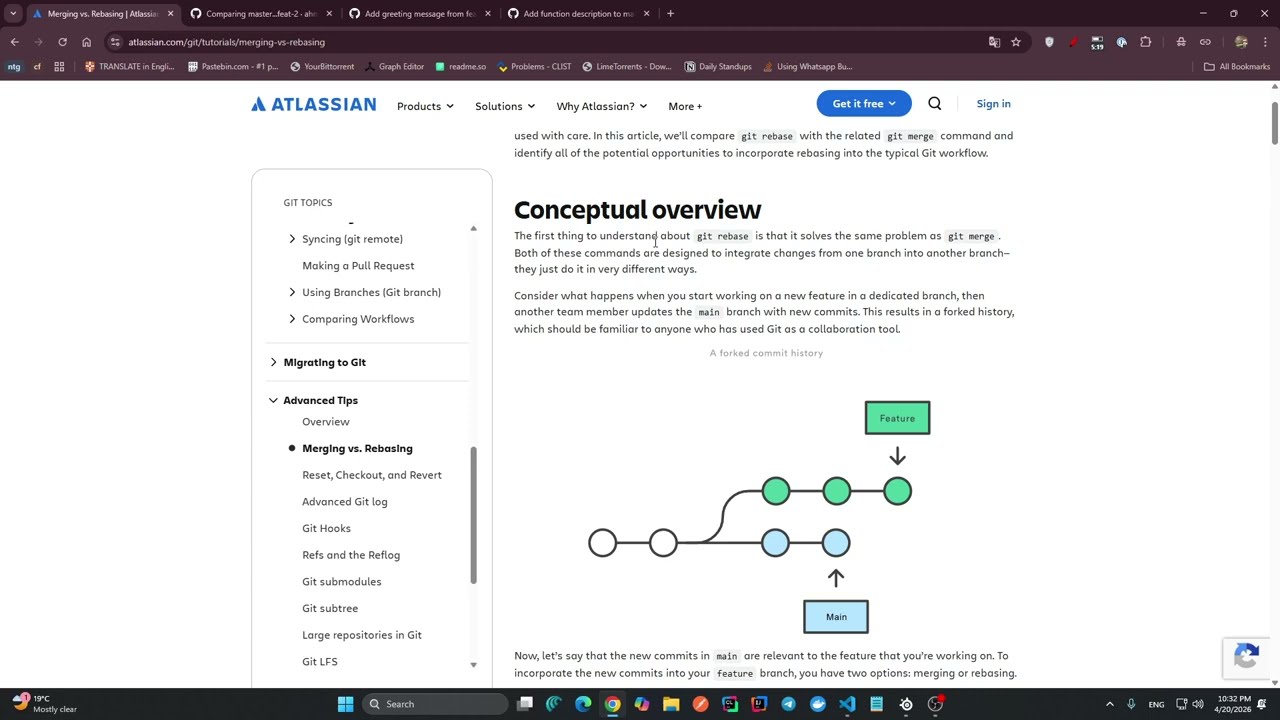Open the Why Atlassian? dropdown
Screen dimensions: 1280x720
[x=601, y=106]
